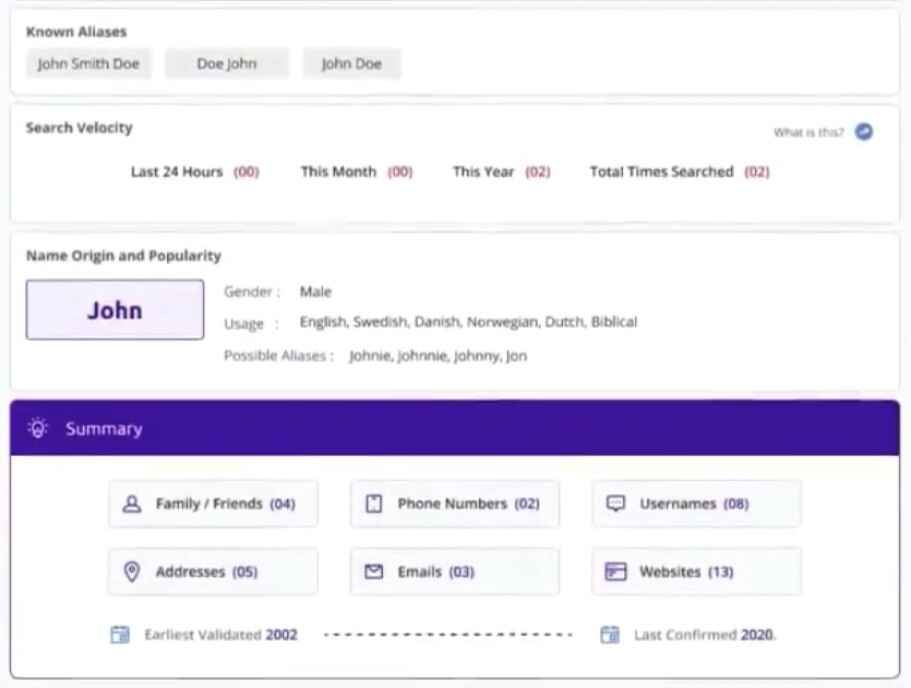This screenshot has width=911, height=688.
Task: Click the This Year search count
Action: 538,172
